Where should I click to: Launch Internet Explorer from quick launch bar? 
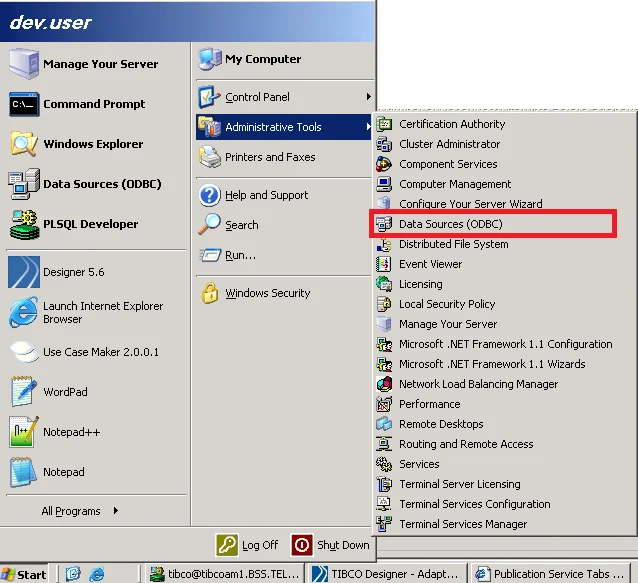(x=97, y=574)
